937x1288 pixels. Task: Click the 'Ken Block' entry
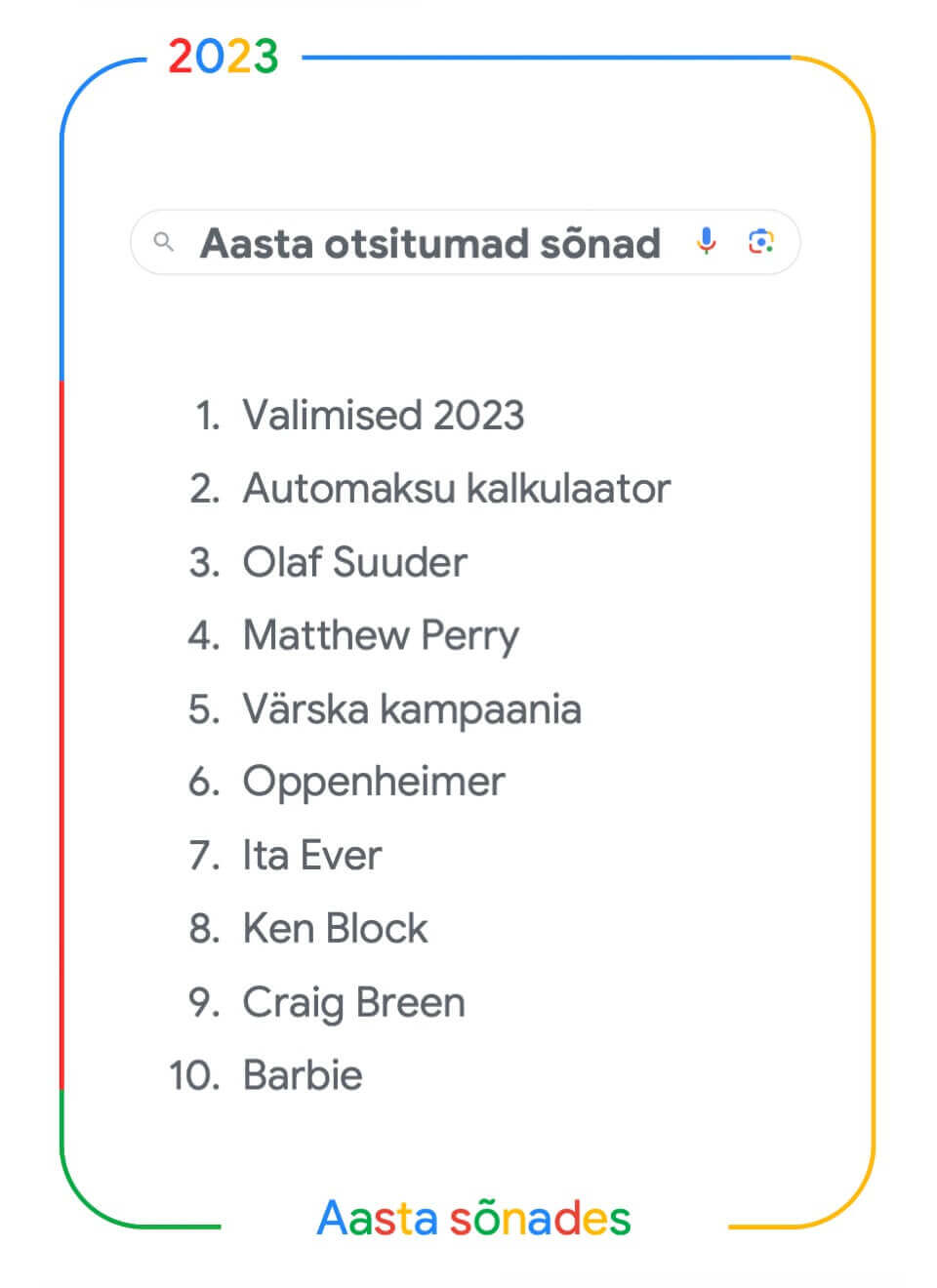coord(335,928)
